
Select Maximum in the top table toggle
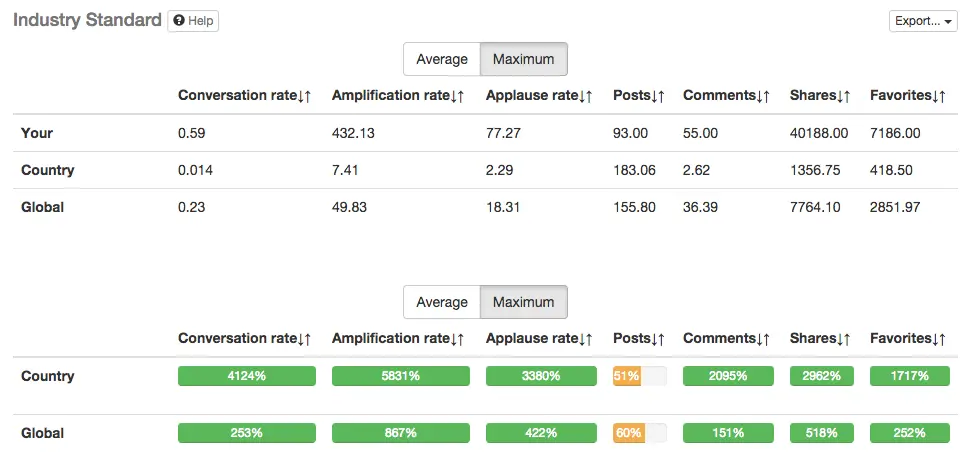coord(523,59)
